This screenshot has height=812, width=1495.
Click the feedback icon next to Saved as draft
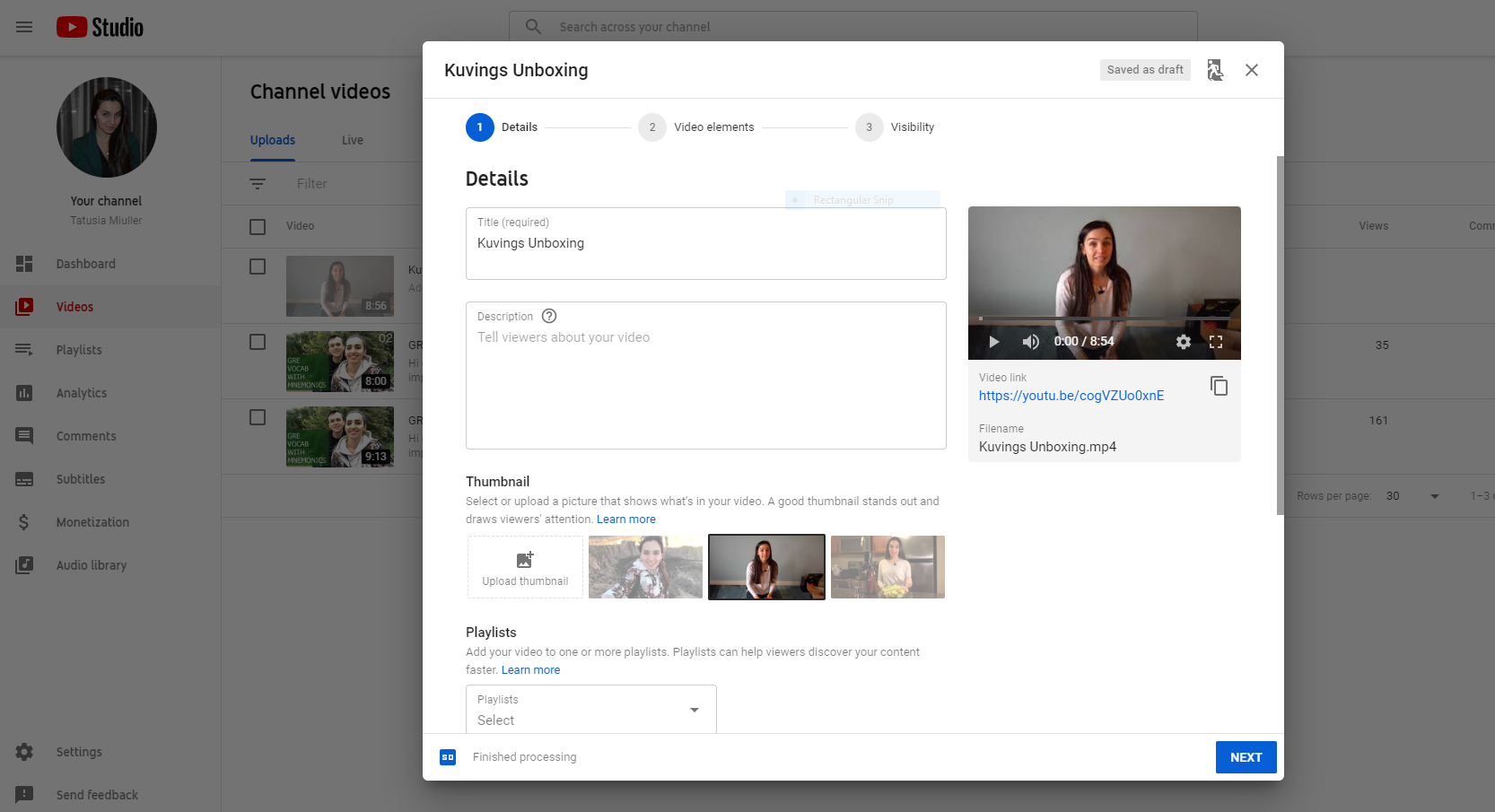click(x=1215, y=70)
